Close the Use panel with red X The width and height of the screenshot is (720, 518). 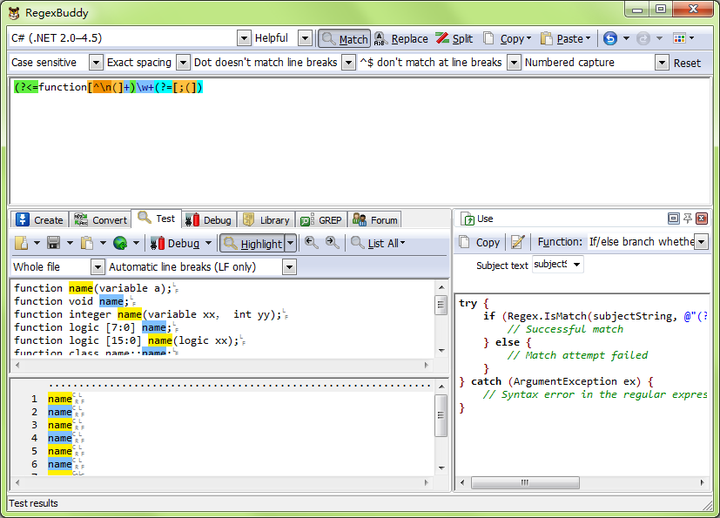[702, 219]
